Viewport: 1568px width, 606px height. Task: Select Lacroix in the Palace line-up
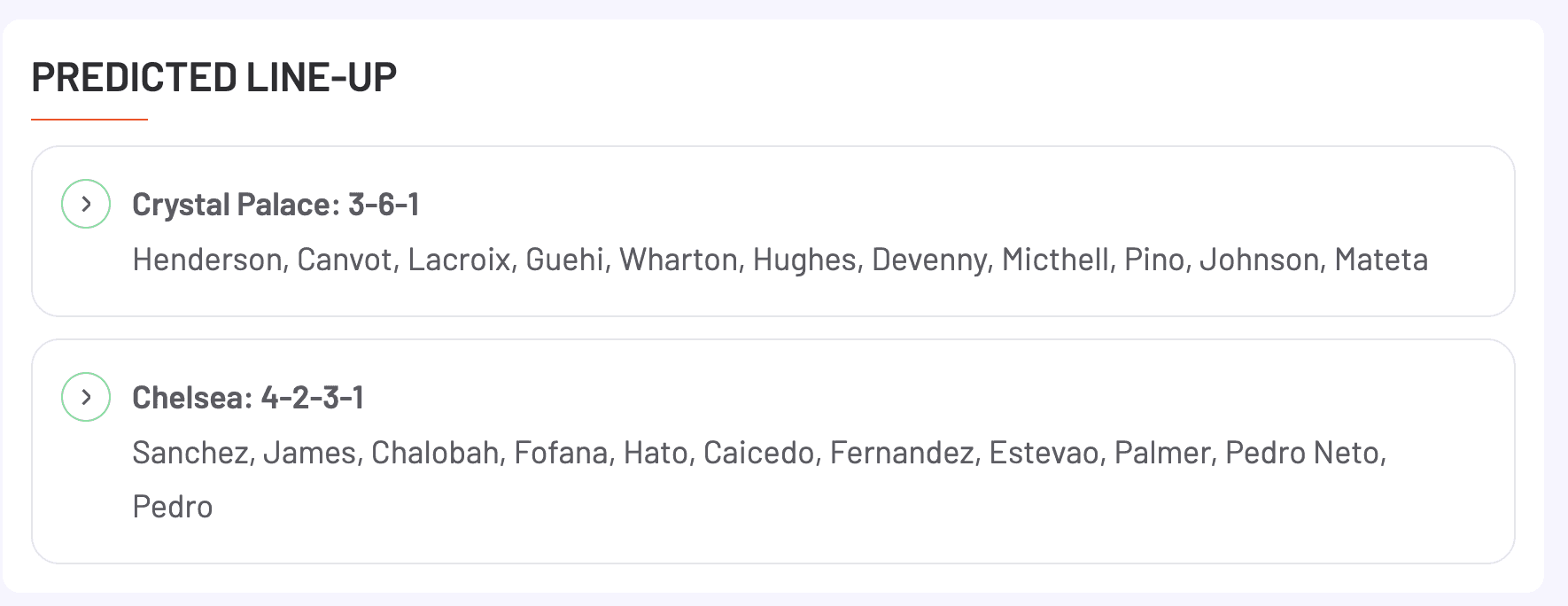459,260
